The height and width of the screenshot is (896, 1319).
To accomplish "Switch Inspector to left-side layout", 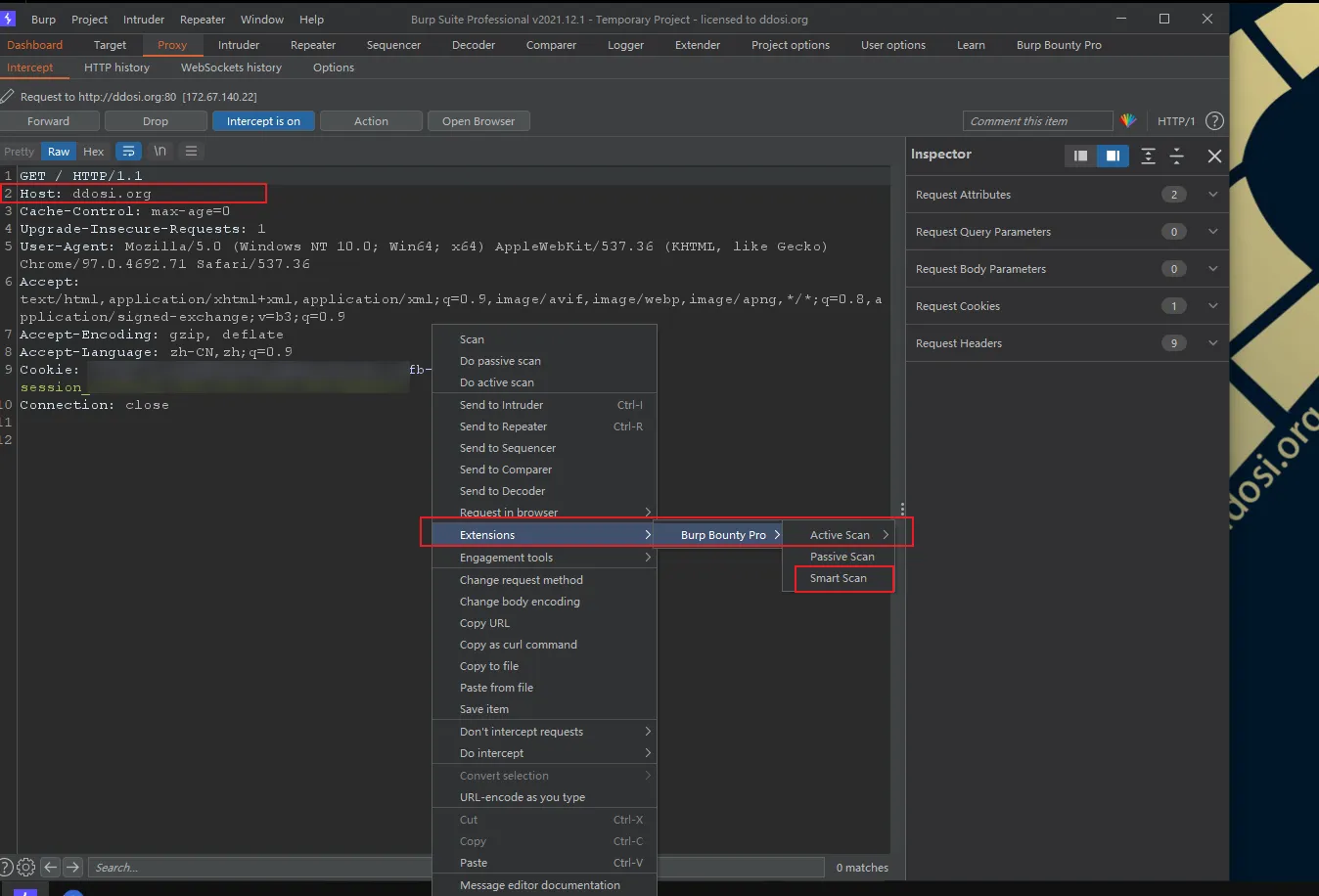I will point(1080,156).
